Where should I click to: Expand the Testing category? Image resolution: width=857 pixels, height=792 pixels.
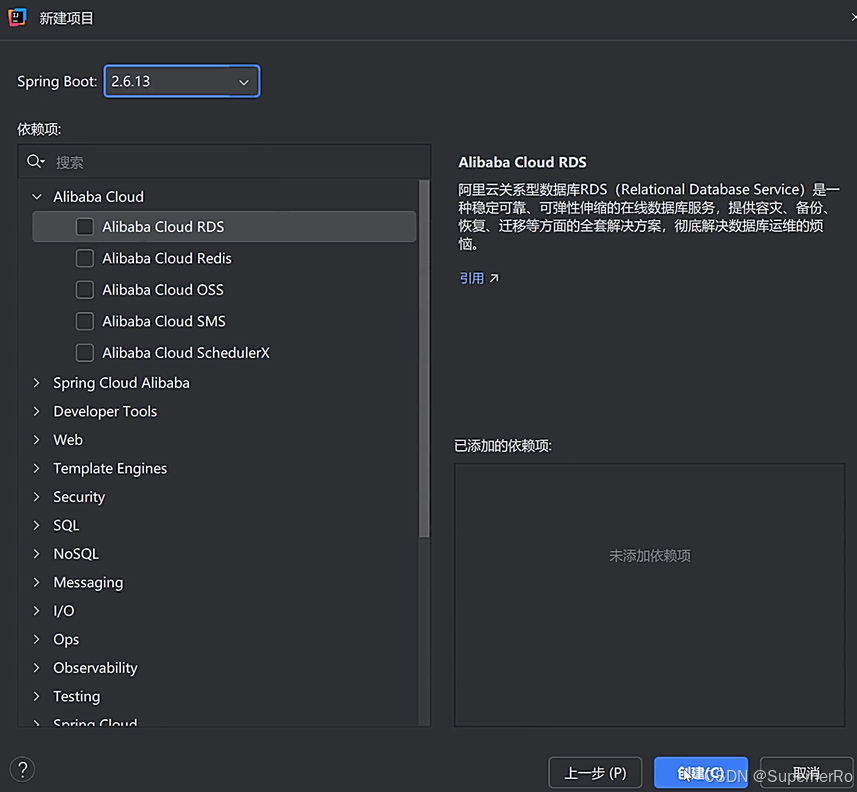coord(37,696)
